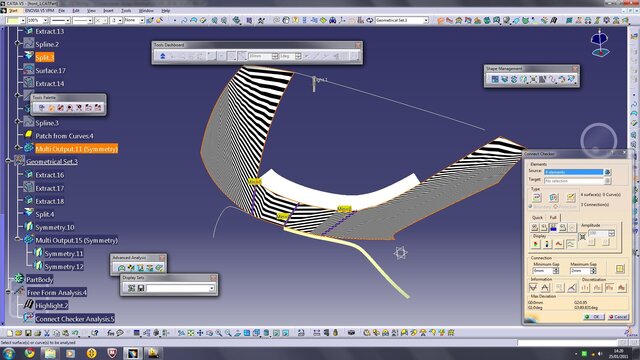The image size is (640, 360).
Task: Click the Fit All In view icon
Action: coord(191,333)
